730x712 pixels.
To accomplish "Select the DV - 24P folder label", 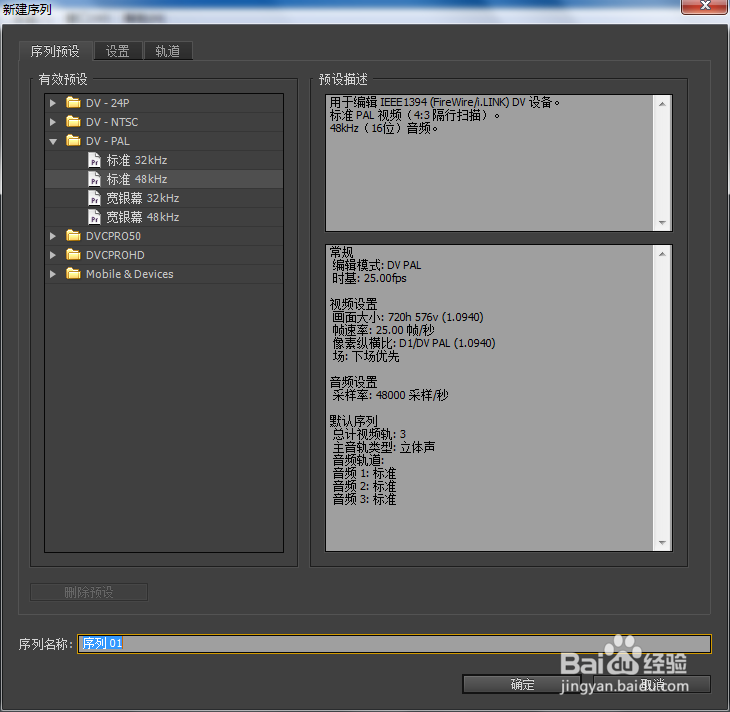I will point(108,103).
